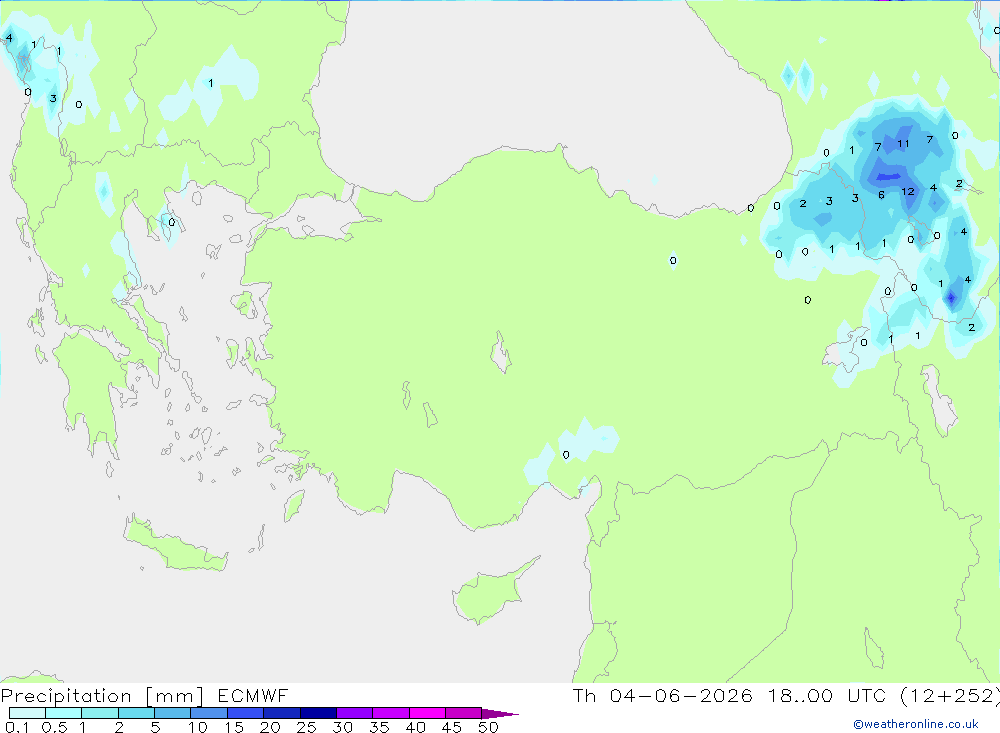Click the '12' precipitation value on map
Screen dimensions: 1000x733
coord(908,191)
